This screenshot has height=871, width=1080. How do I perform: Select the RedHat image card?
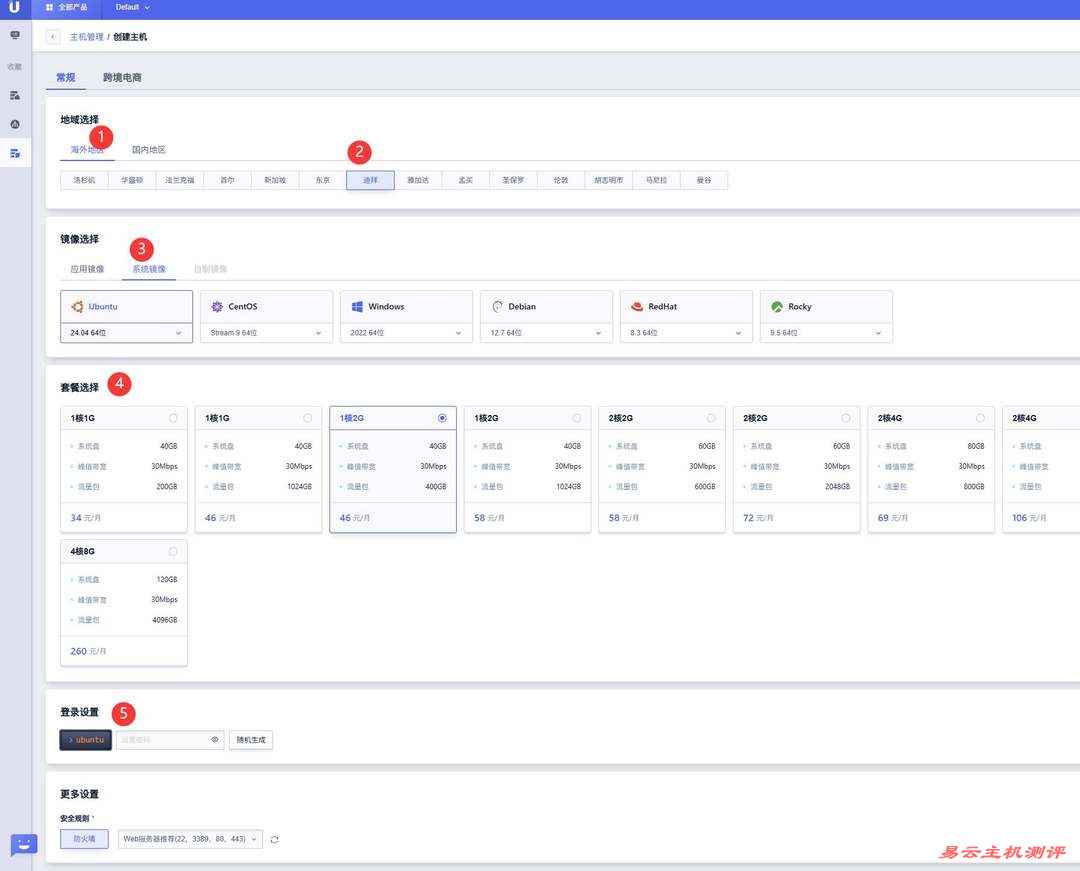(686, 307)
